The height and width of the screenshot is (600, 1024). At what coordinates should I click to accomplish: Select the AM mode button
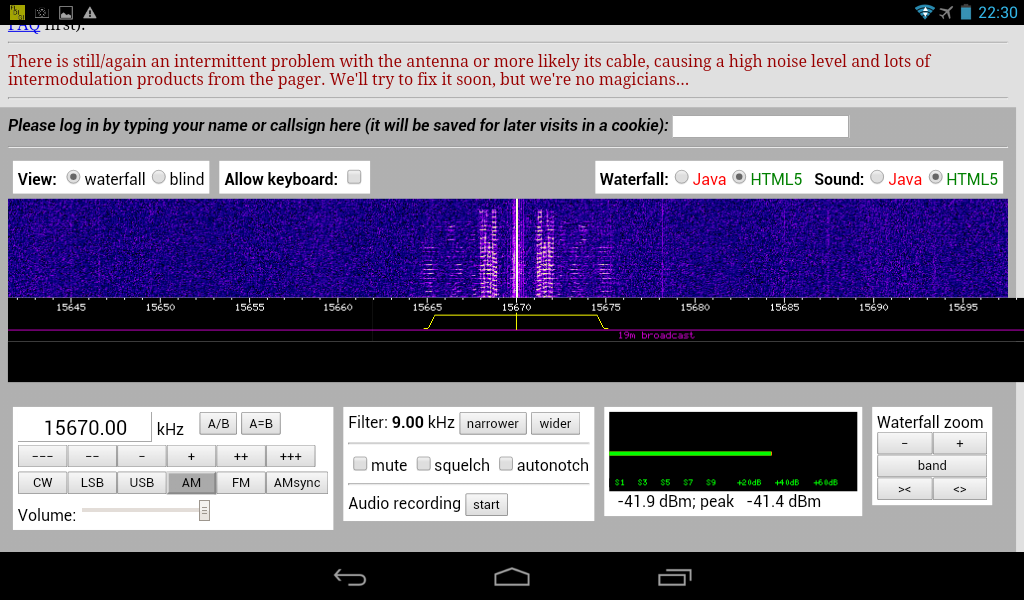tap(191, 482)
